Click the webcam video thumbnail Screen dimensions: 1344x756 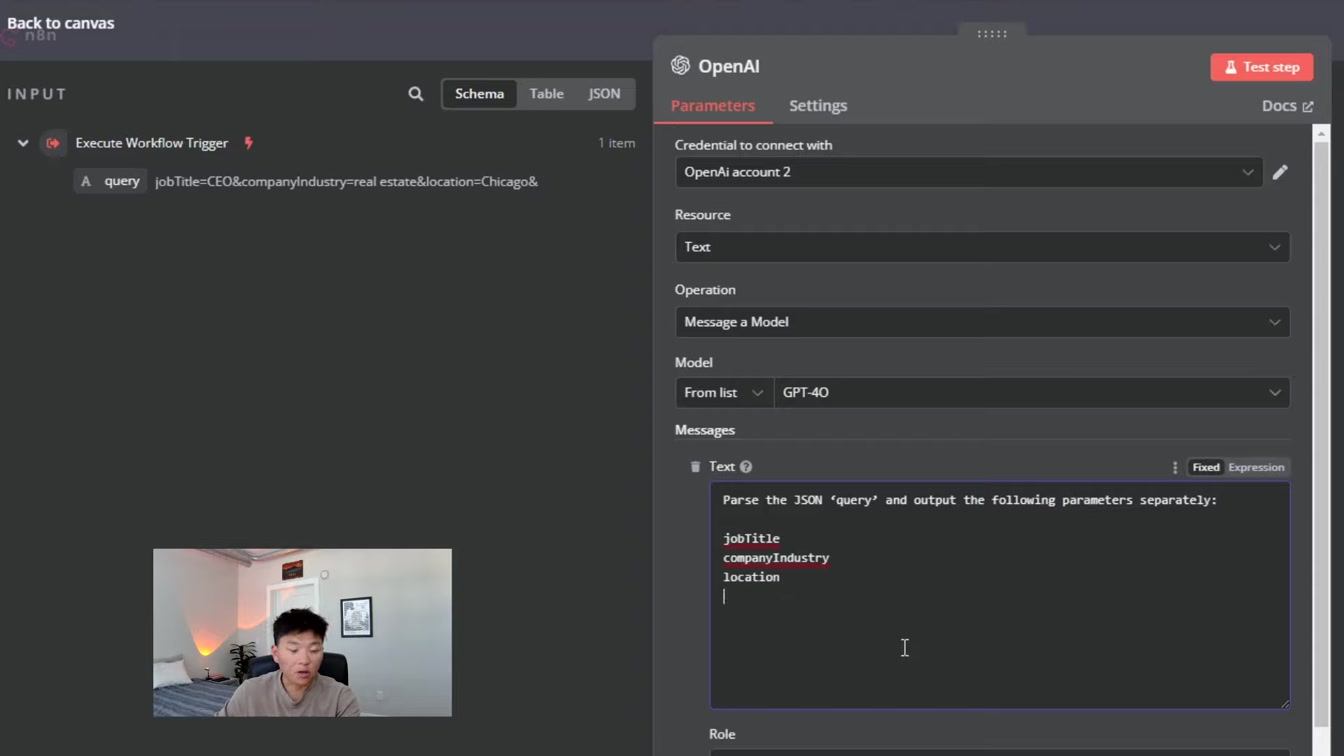coord(302,632)
